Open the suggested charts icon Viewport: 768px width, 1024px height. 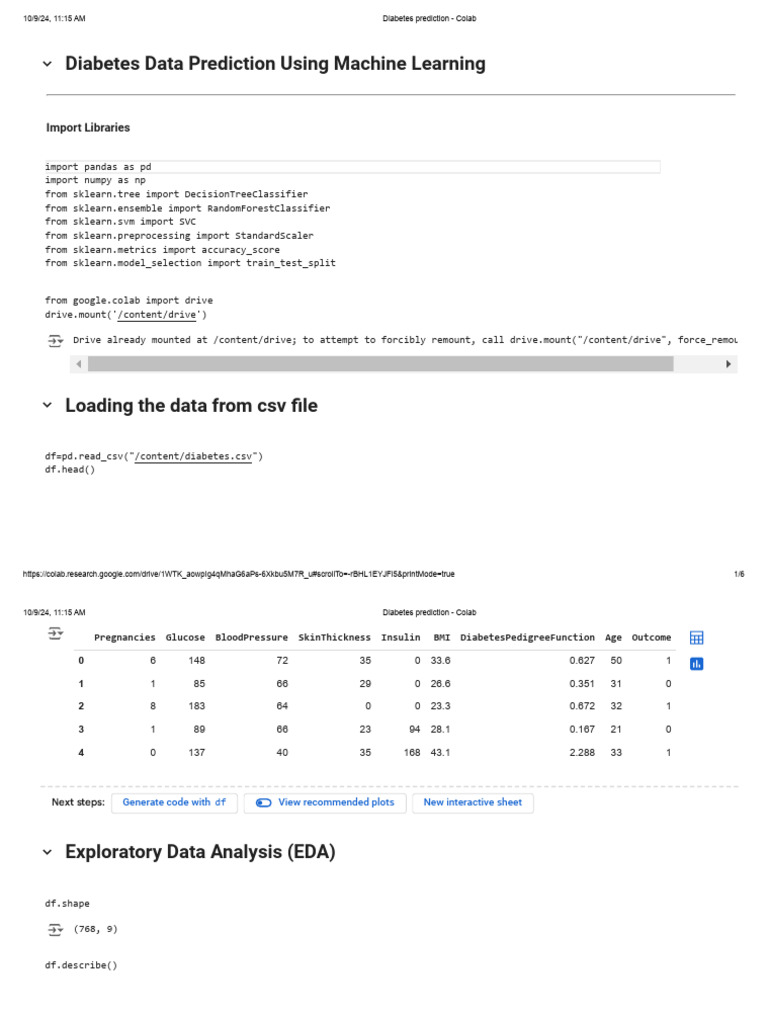[697, 662]
